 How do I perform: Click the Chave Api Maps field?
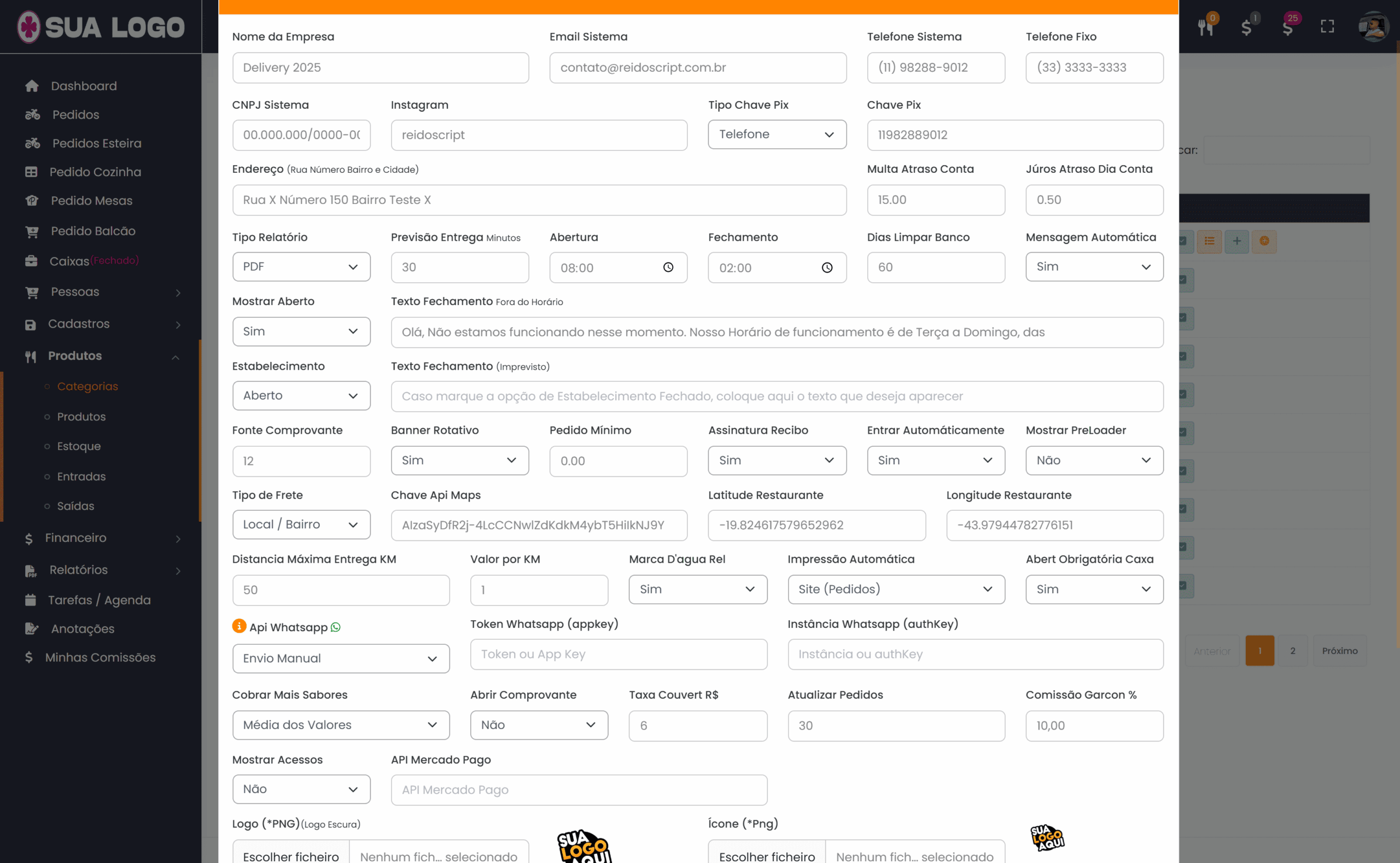pyautogui.click(x=539, y=525)
